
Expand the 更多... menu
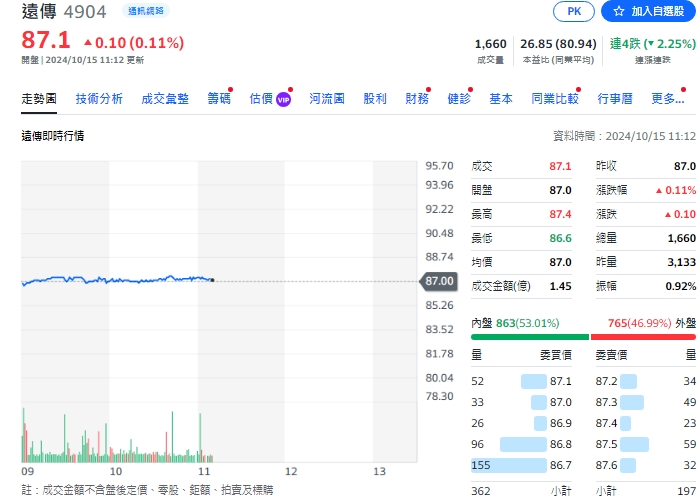tap(668, 98)
